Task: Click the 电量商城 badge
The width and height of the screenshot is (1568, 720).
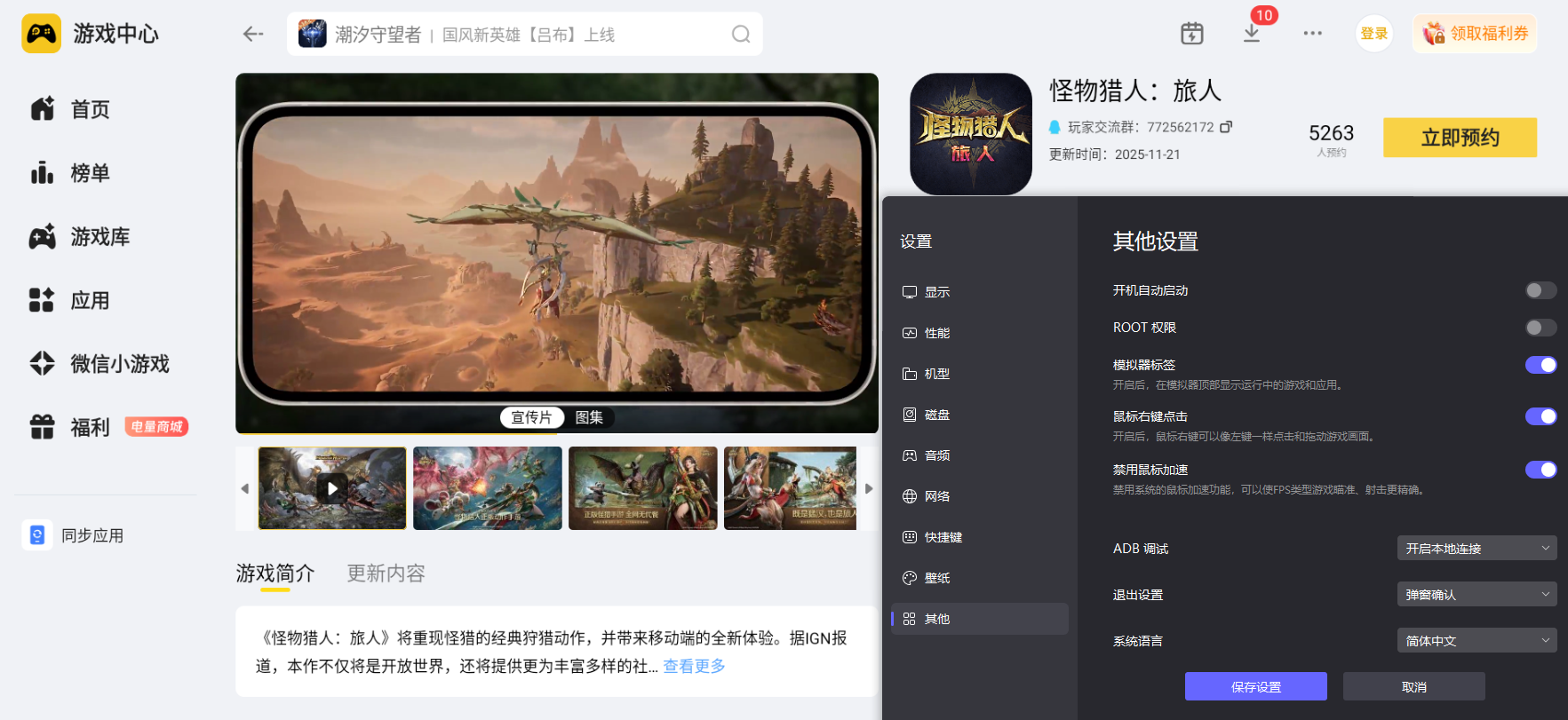Action: pyautogui.click(x=157, y=427)
